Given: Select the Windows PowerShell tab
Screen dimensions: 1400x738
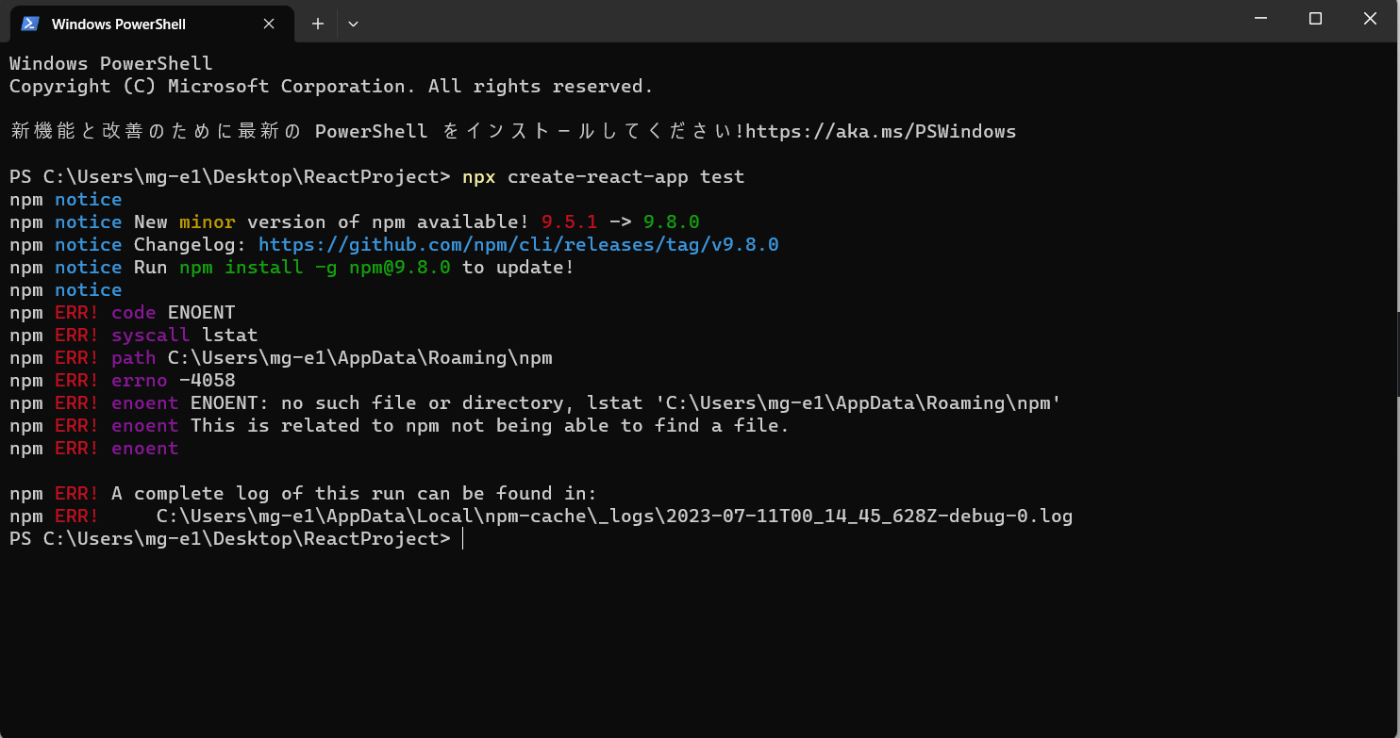Looking at the screenshot, I should tap(150, 24).
